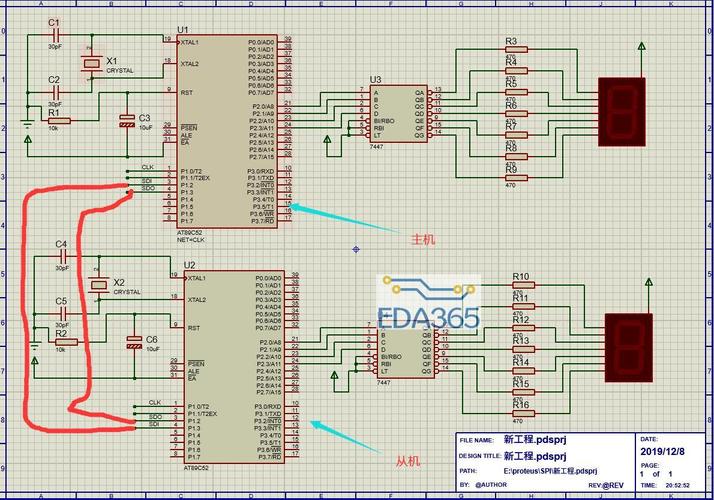Select resistor R5
This screenshot has height=500, width=714.
coord(516,92)
